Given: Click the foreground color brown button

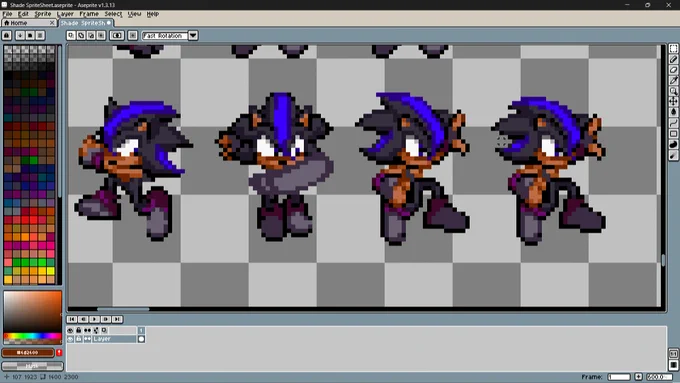Looking at the screenshot, I should pyautogui.click(x=28, y=353).
